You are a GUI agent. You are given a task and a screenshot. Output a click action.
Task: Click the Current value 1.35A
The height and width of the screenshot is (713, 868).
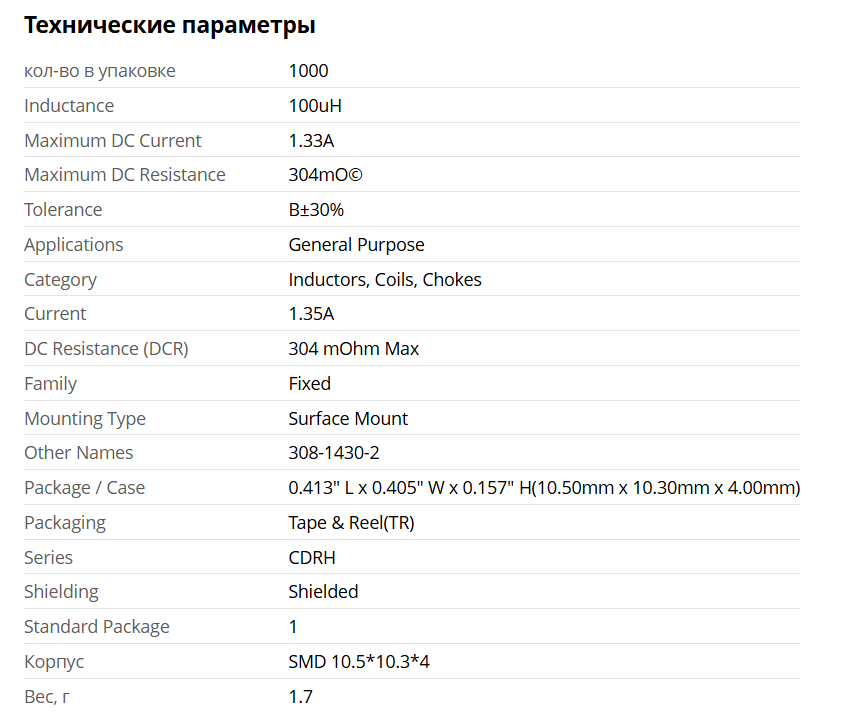(311, 314)
